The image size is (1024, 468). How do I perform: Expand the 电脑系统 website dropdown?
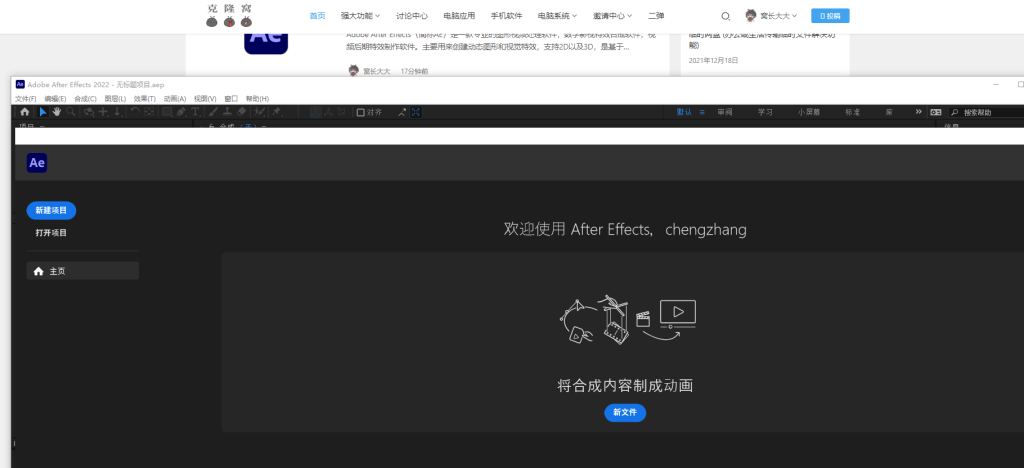click(x=557, y=16)
